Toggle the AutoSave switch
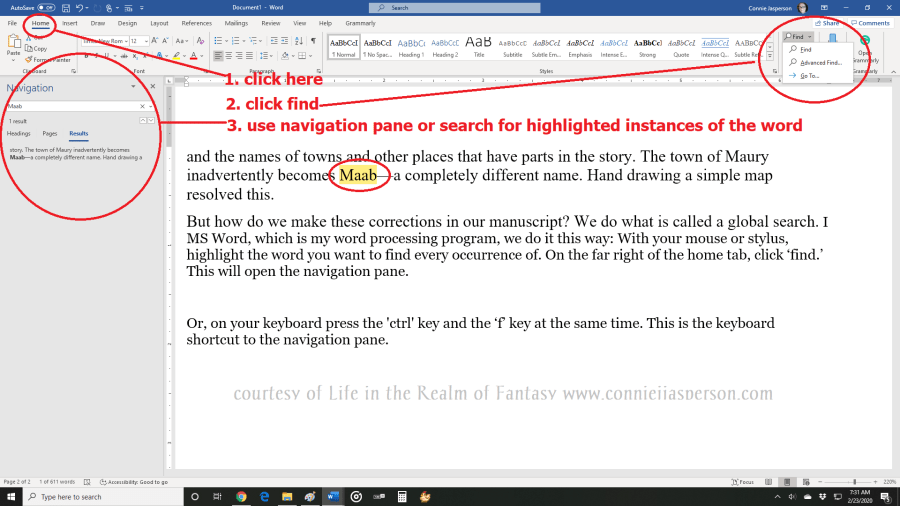 (x=45, y=7)
